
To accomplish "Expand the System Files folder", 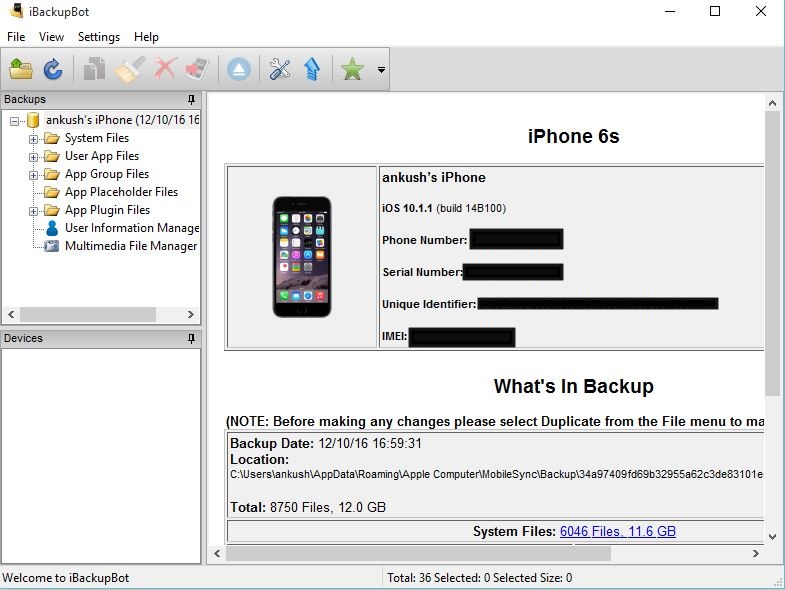I will [x=33, y=139].
